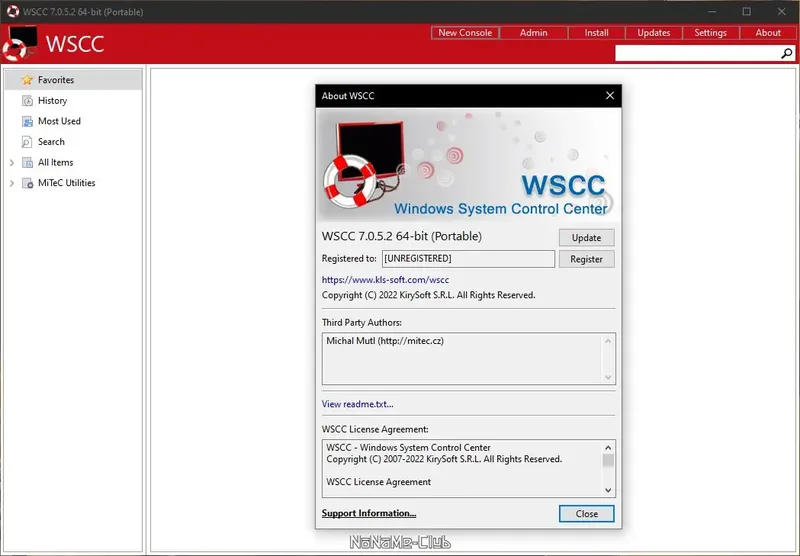Screen dimensions: 800x556
Task: Click the License Agreement scrollbar thumb
Action: (608, 460)
